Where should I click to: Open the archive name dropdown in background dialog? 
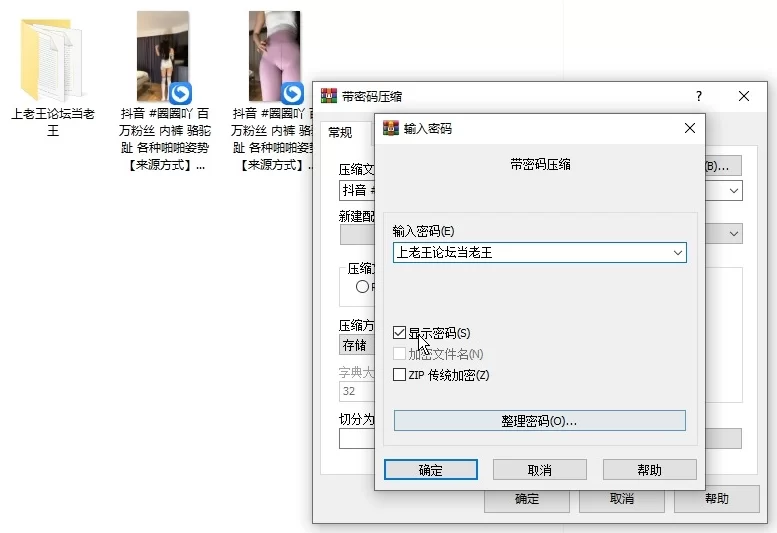pos(734,190)
